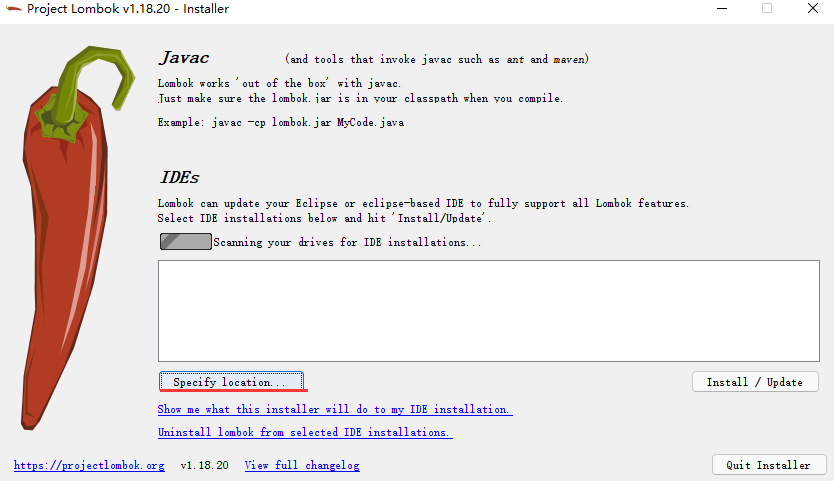
Task: Open Uninstall lombok from selected IDE installations
Action: click(305, 432)
